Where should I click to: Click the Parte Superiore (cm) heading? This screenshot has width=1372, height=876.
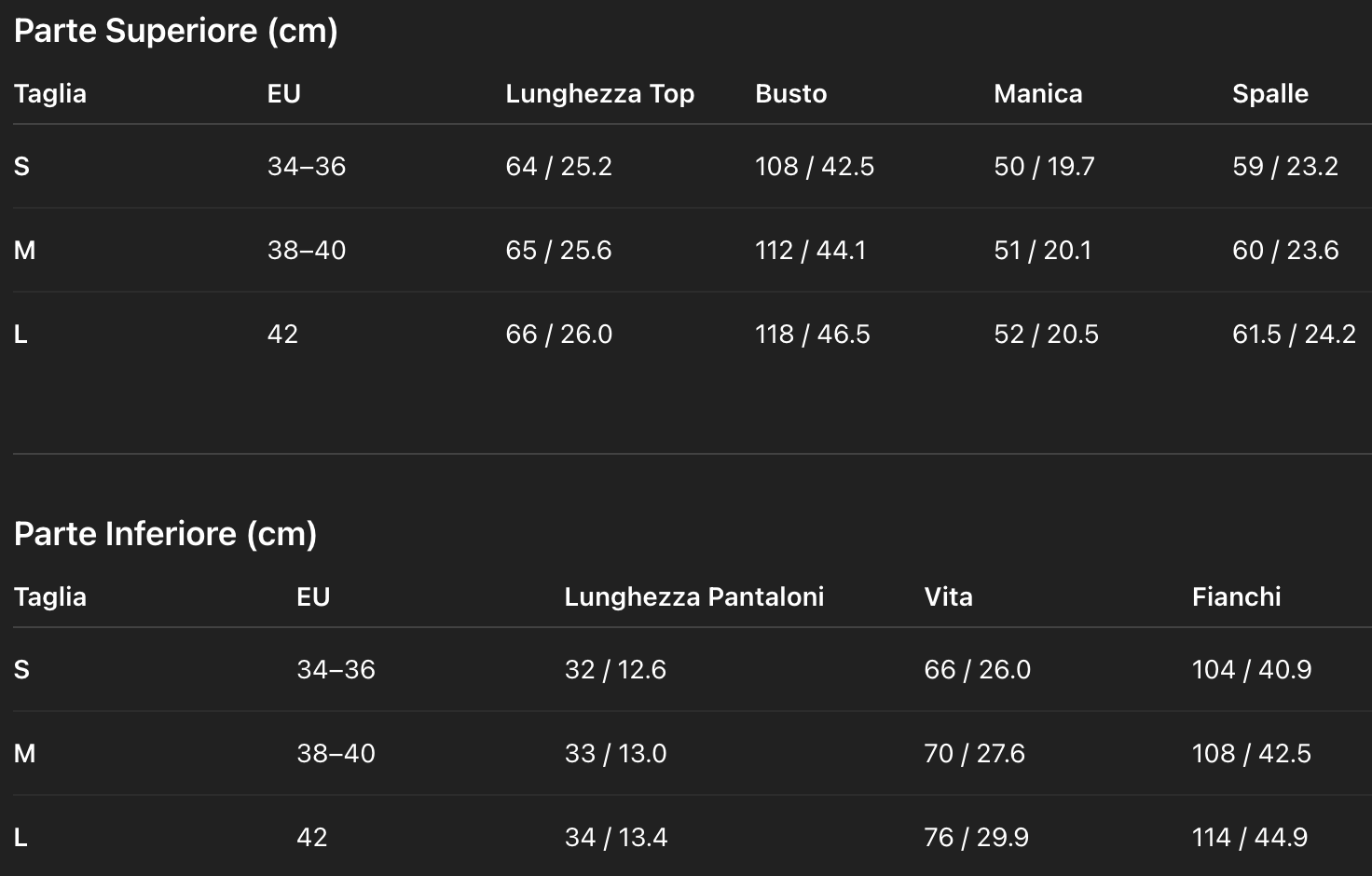coord(176,31)
